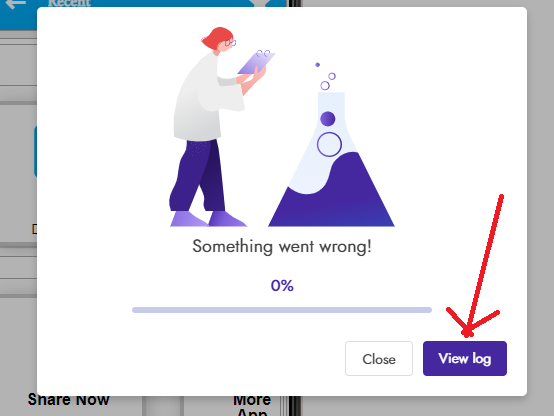Click the purple flask illustration
This screenshot has width=554, height=416.
[331, 159]
